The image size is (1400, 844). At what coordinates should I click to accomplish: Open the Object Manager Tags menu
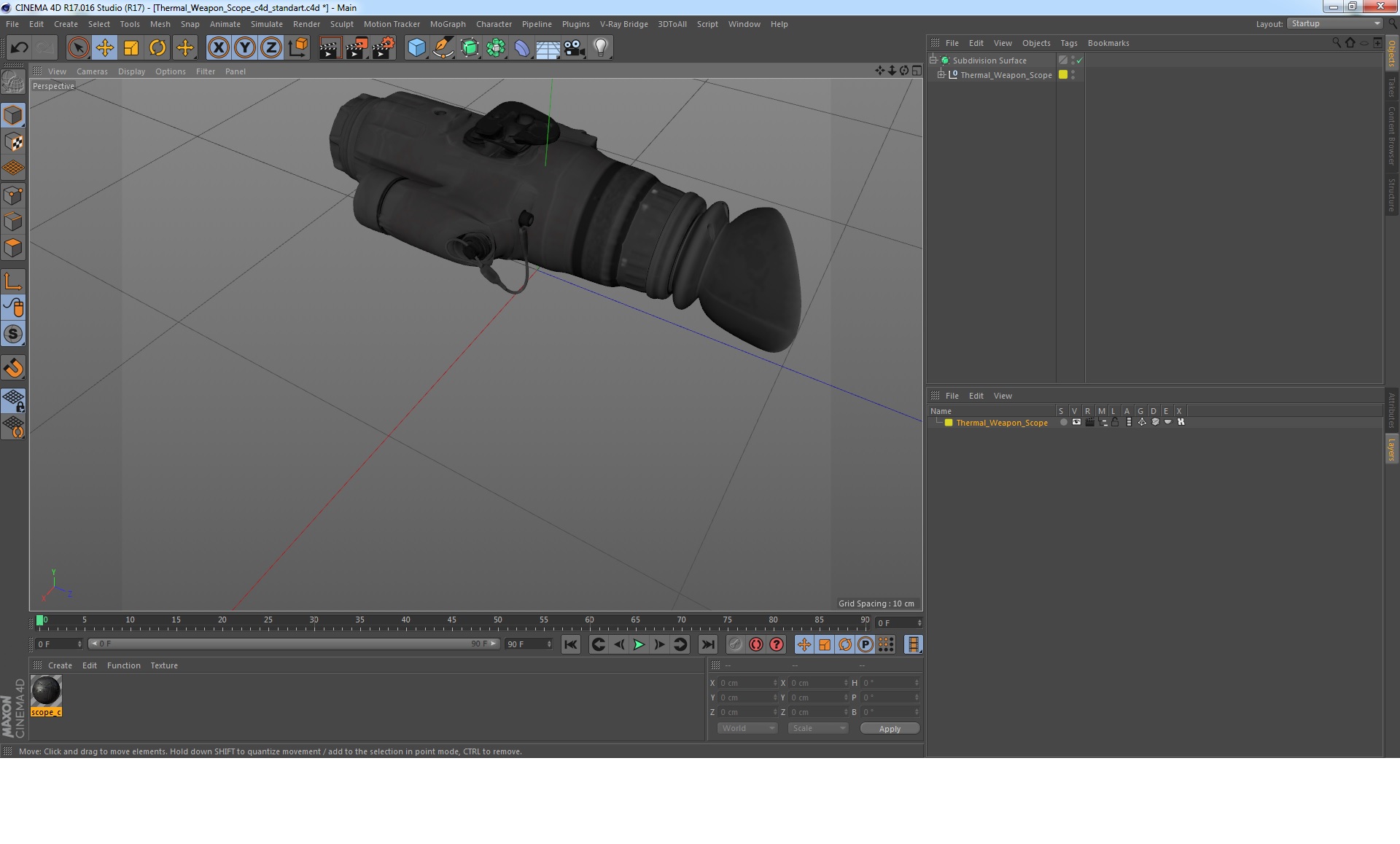(x=1068, y=43)
